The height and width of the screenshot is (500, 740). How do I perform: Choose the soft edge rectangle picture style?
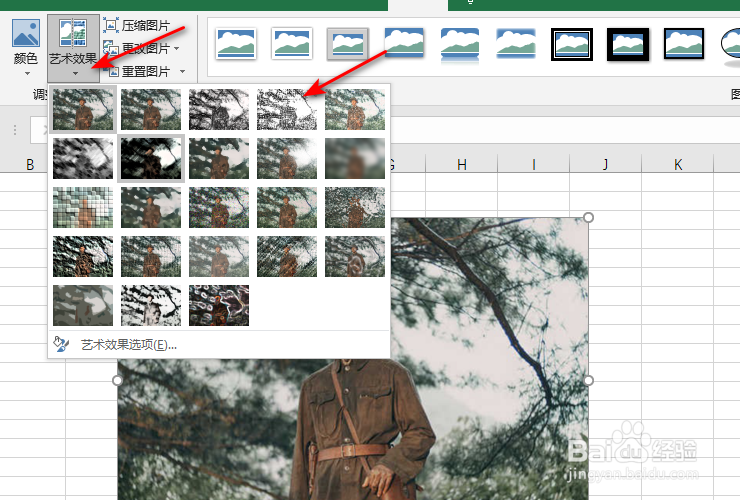[516, 43]
